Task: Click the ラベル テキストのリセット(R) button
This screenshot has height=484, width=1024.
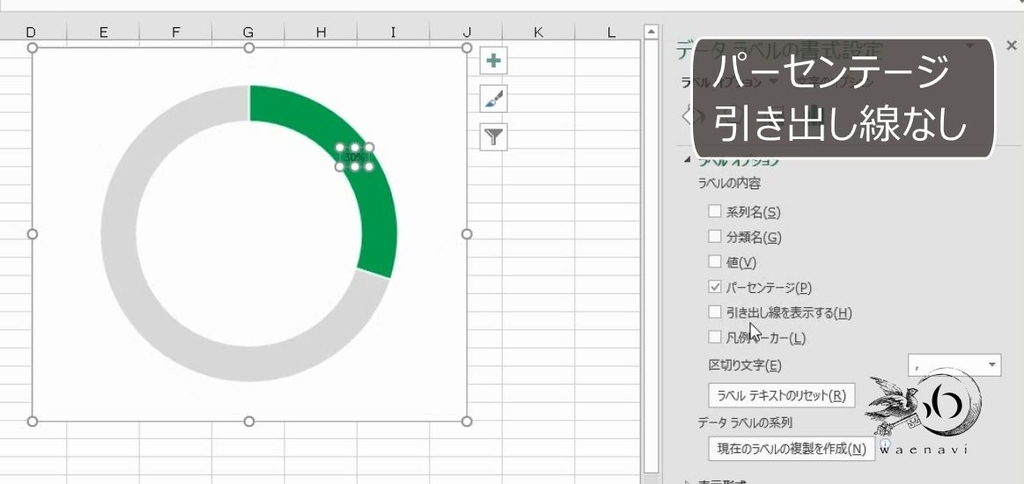Action: pyautogui.click(x=782, y=395)
